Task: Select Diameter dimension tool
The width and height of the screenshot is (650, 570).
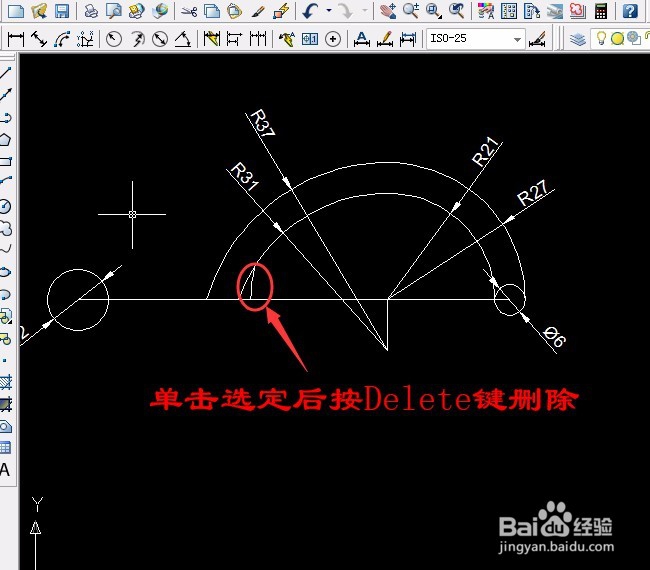Action: point(160,39)
